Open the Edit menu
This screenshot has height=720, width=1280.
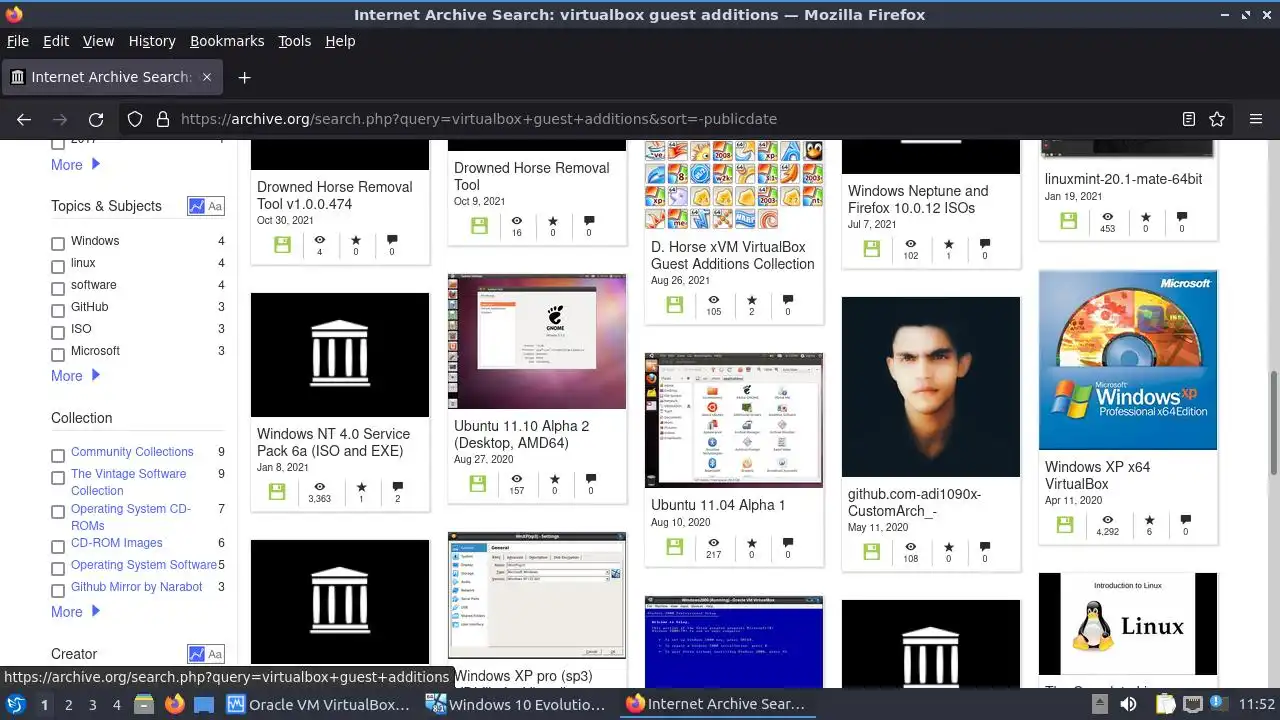point(56,41)
